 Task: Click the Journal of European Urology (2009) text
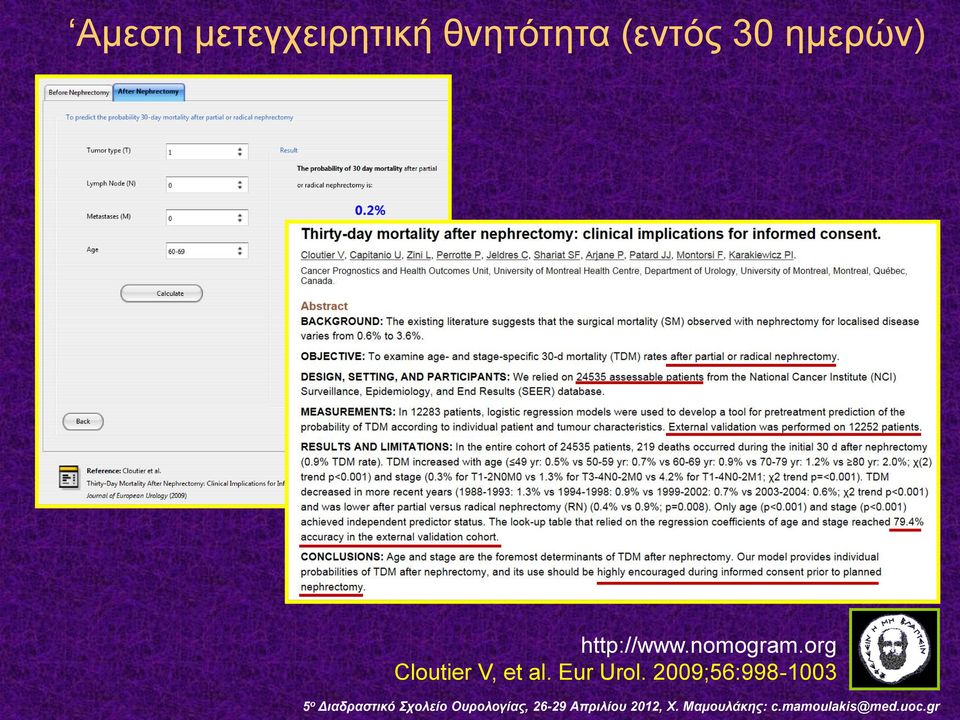tap(137, 495)
